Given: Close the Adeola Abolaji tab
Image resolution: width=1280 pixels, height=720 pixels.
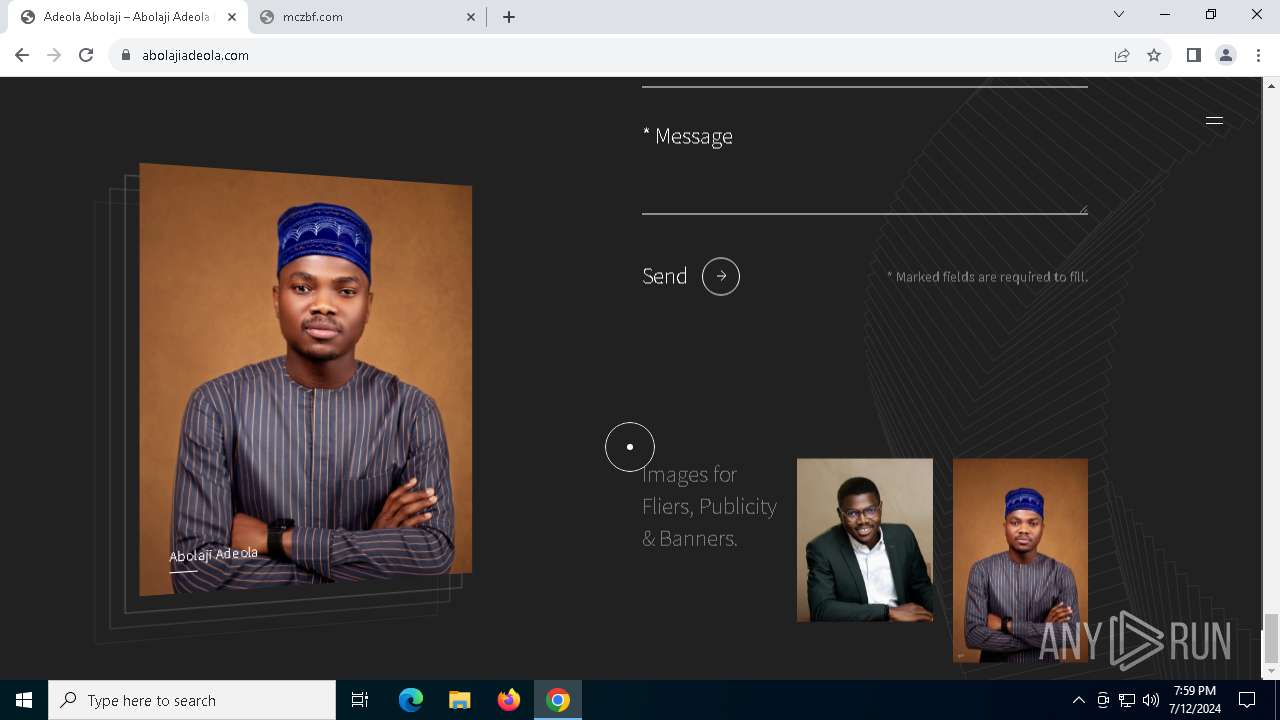Looking at the screenshot, I should tap(232, 17).
